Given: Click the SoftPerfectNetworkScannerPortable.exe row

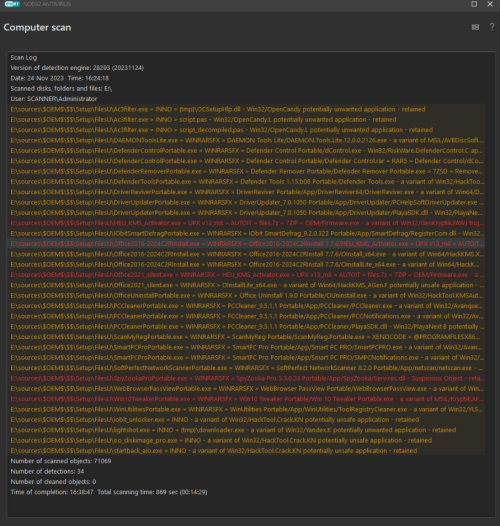Looking at the screenshot, I should click(246, 368).
